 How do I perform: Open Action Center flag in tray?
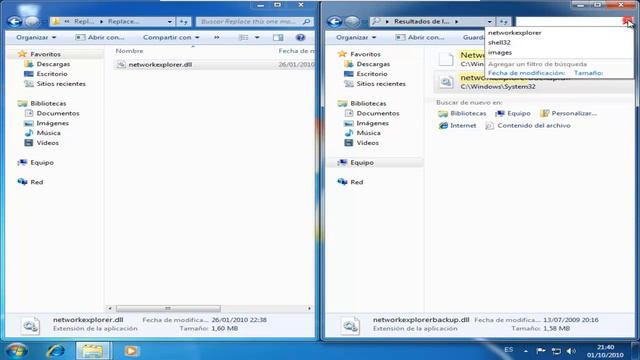541,351
